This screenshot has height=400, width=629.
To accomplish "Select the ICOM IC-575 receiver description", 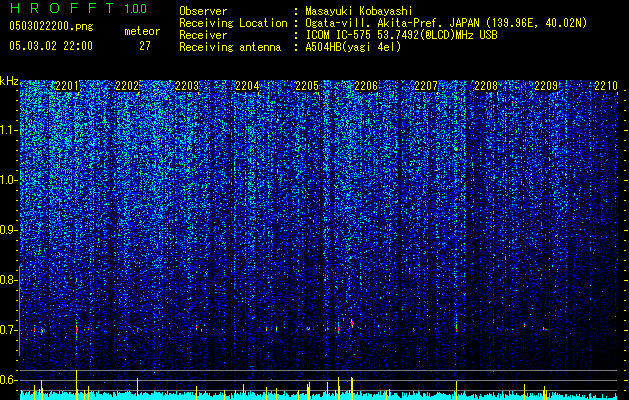I will pos(401,35).
